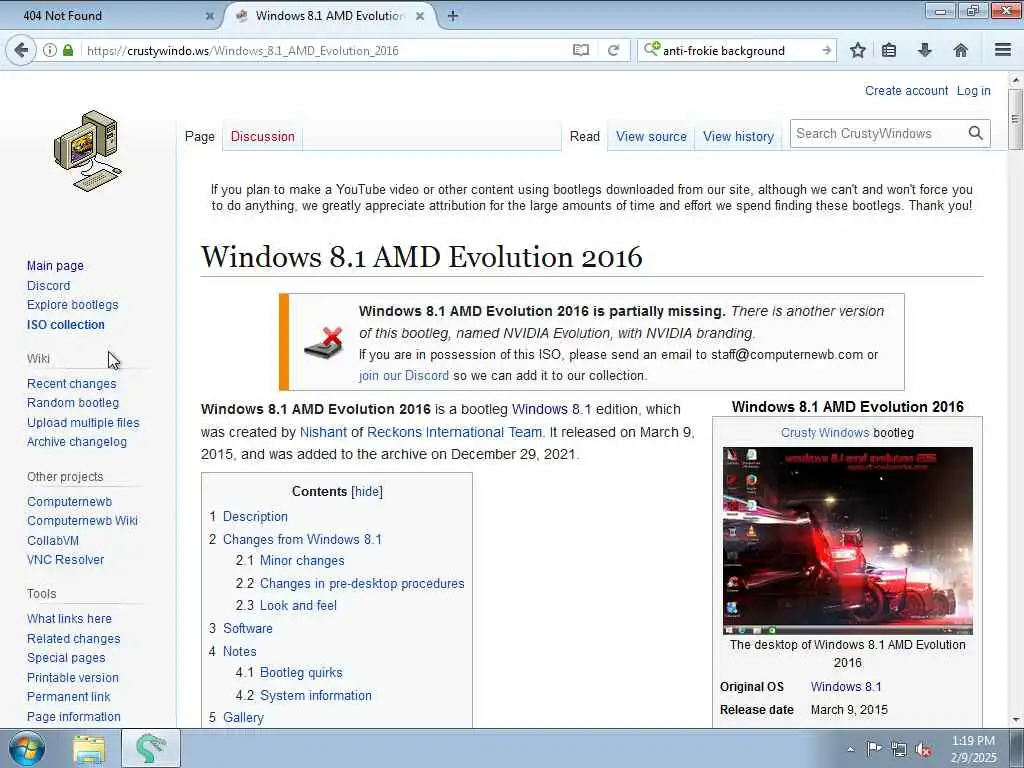
Task: Go to Random bootleg
Action: 72,402
